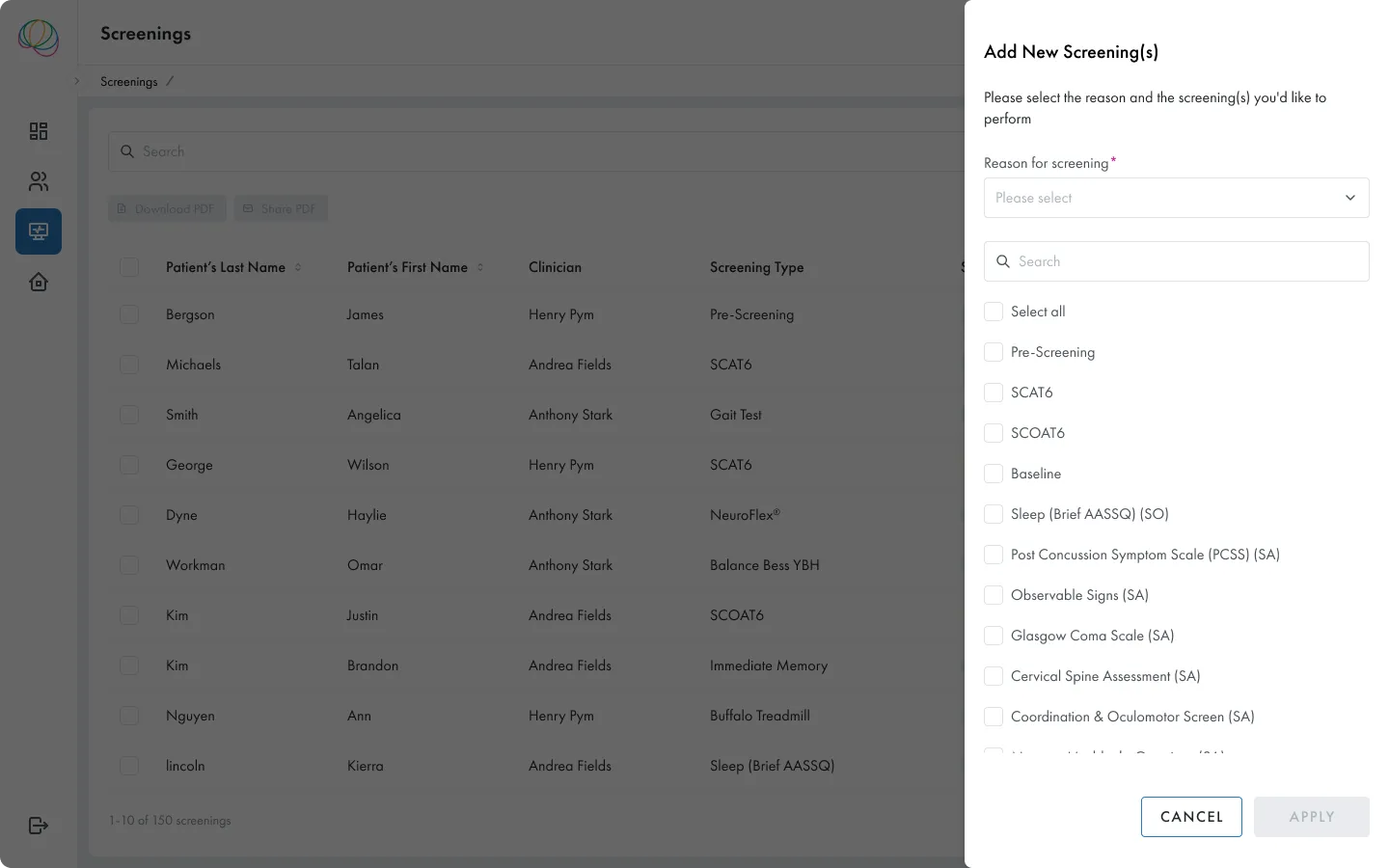Open the patients people icon in sidebar
1389x868 pixels.
39,181
